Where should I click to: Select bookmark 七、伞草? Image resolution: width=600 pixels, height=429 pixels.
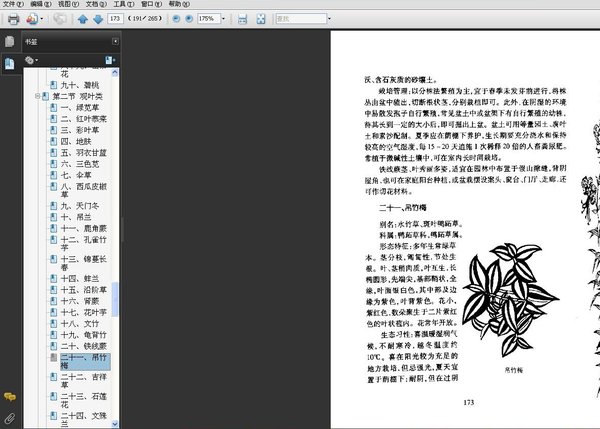[76, 175]
